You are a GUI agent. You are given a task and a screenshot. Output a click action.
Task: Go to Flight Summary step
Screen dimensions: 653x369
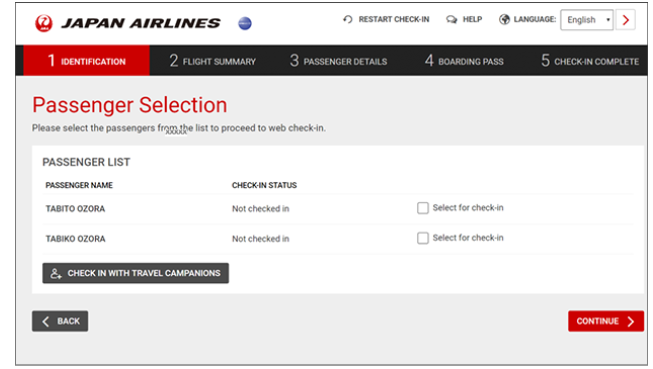click(213, 61)
